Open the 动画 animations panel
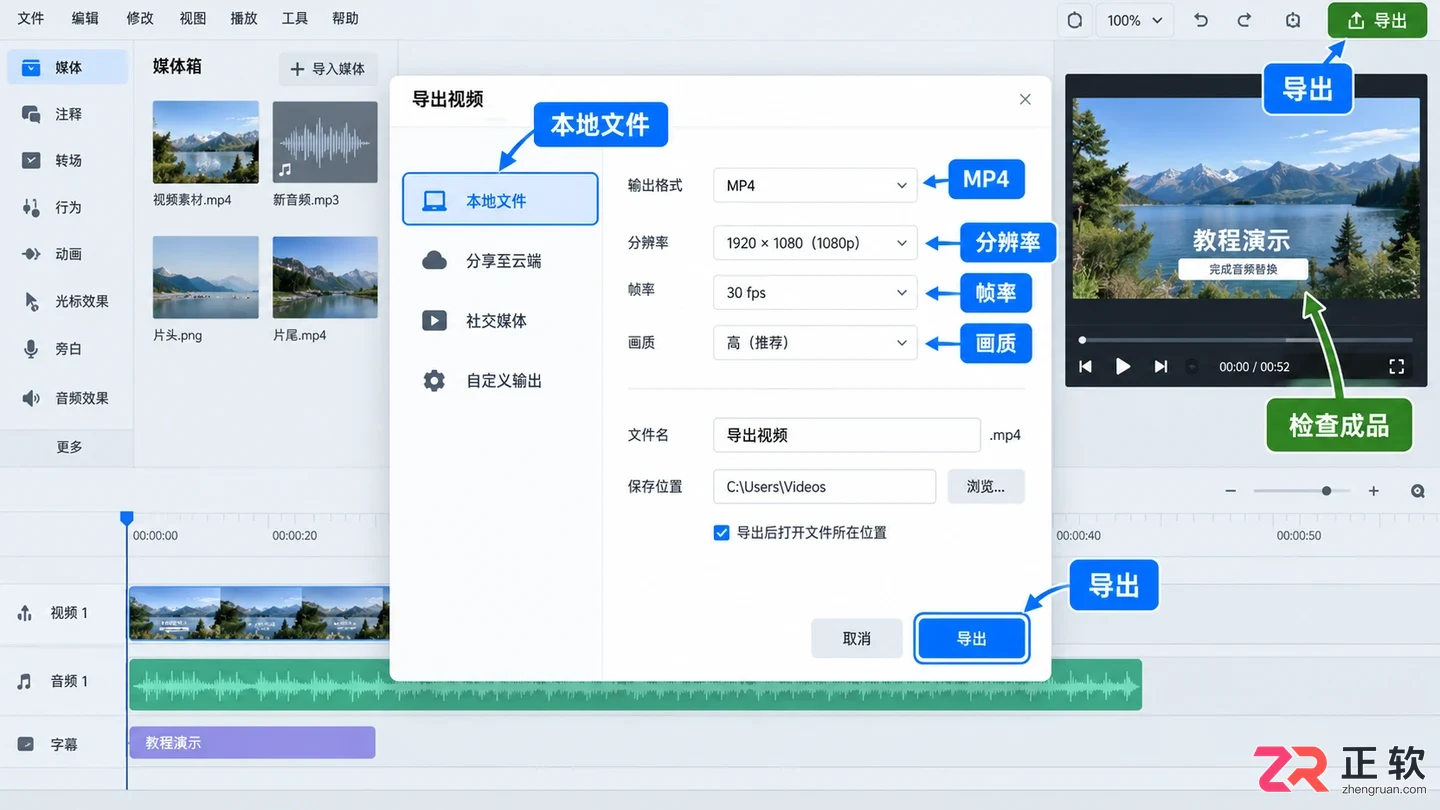 (67, 254)
